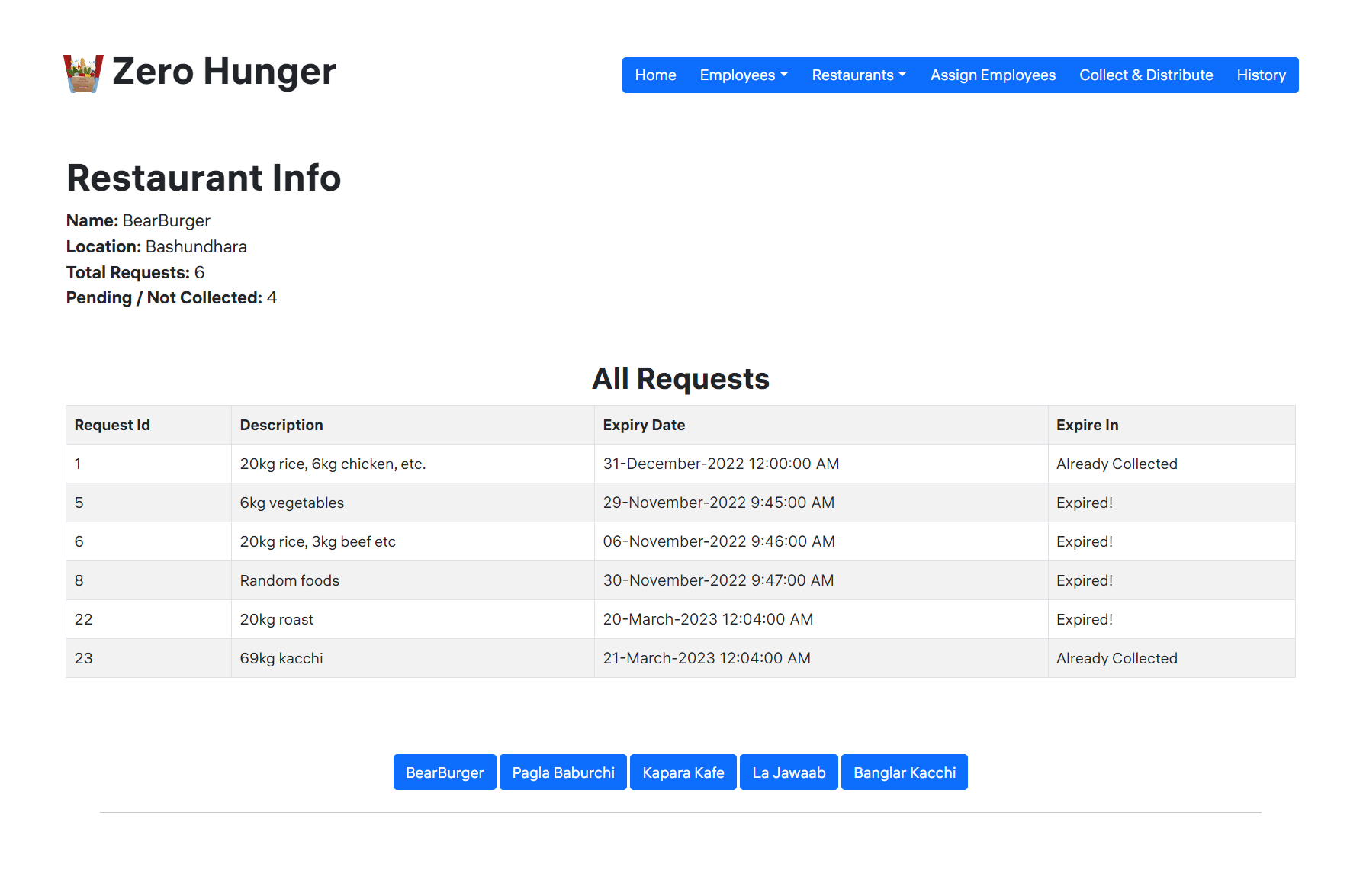This screenshot has width=1363, height=896.
Task: View Banglar Kacchi restaurant details
Action: [904, 772]
